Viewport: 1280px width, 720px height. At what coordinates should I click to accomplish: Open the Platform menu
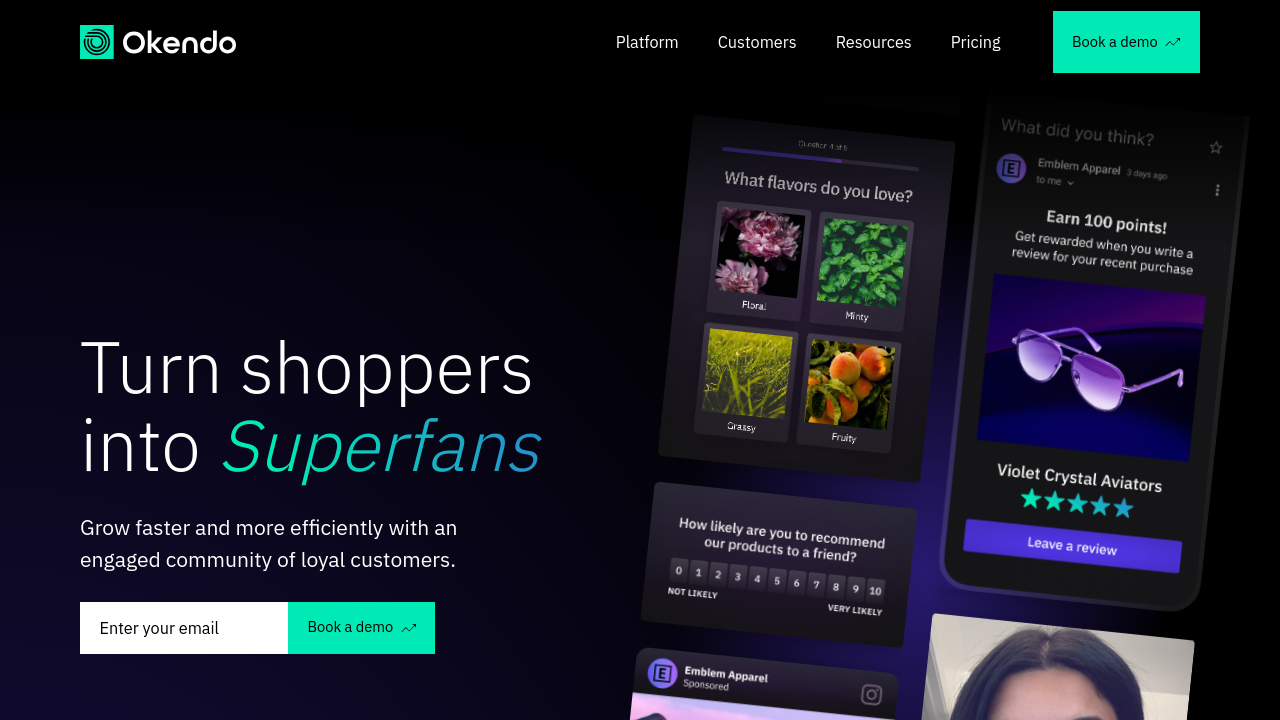pyautogui.click(x=647, y=42)
